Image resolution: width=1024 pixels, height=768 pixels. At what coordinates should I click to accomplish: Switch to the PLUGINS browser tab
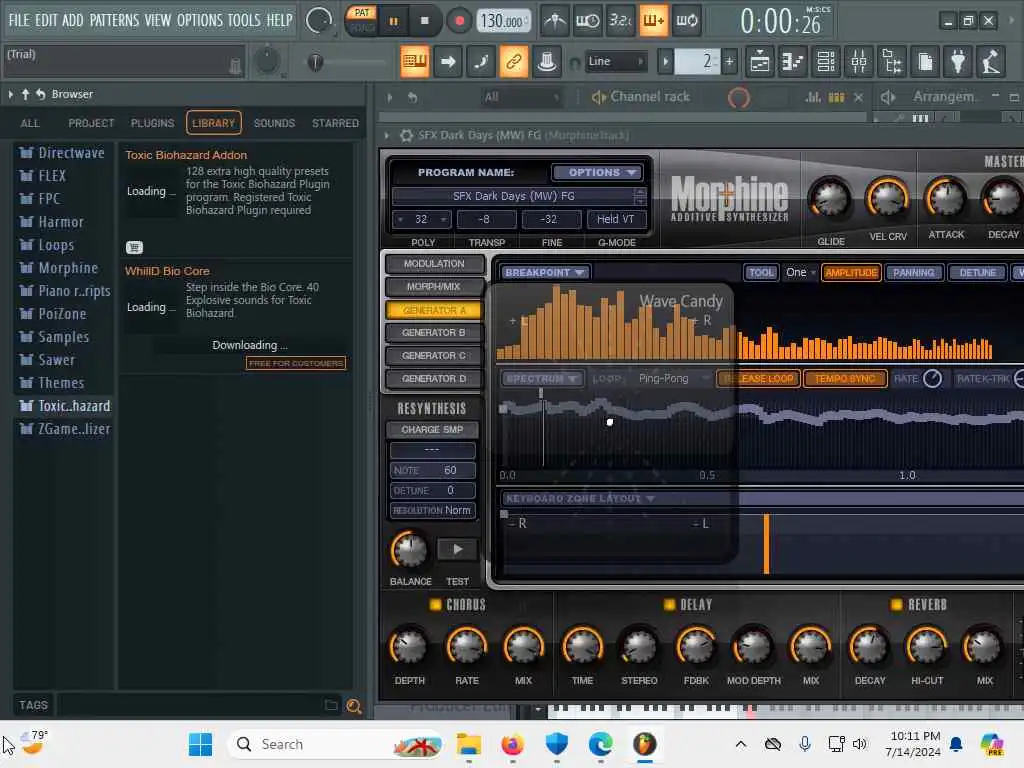[152, 123]
